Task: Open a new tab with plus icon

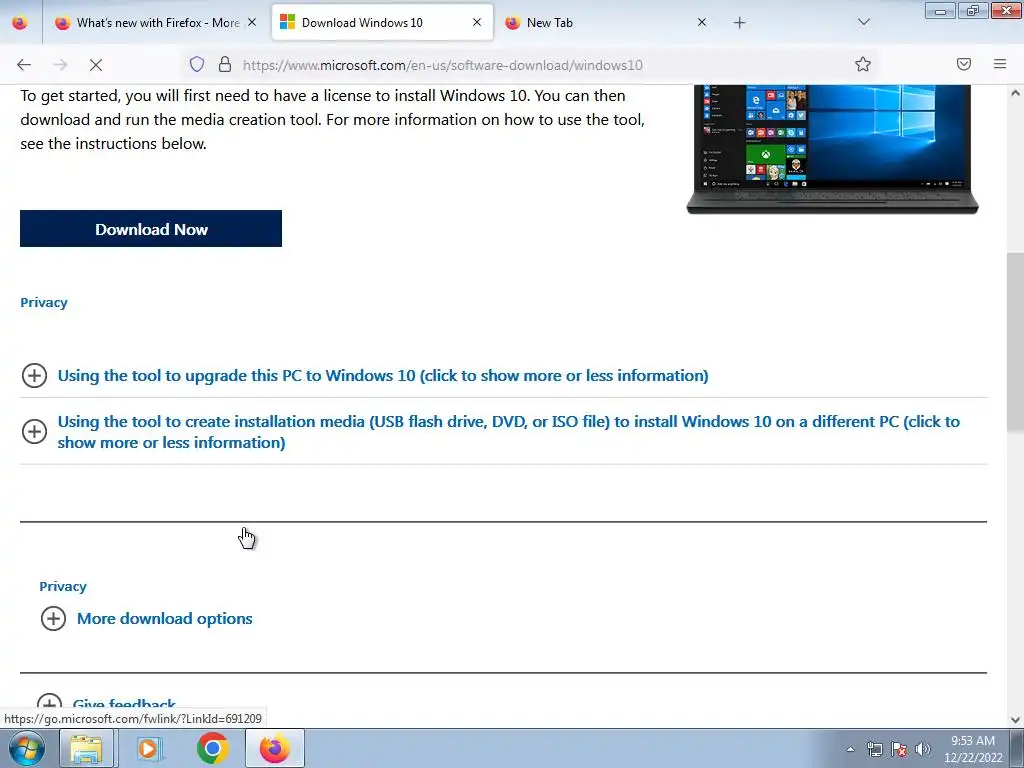Action: [x=739, y=23]
